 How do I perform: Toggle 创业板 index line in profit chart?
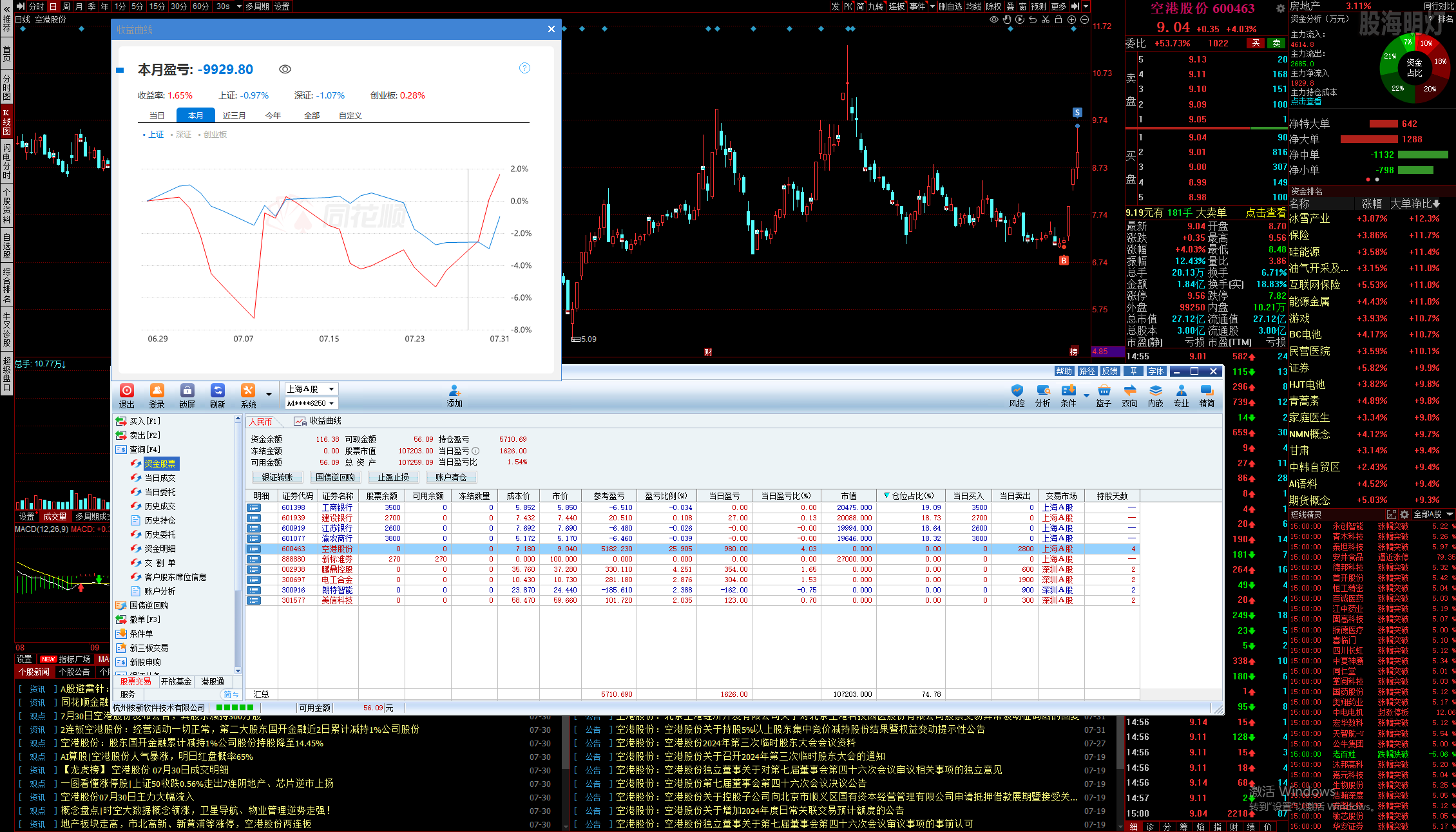(213, 135)
